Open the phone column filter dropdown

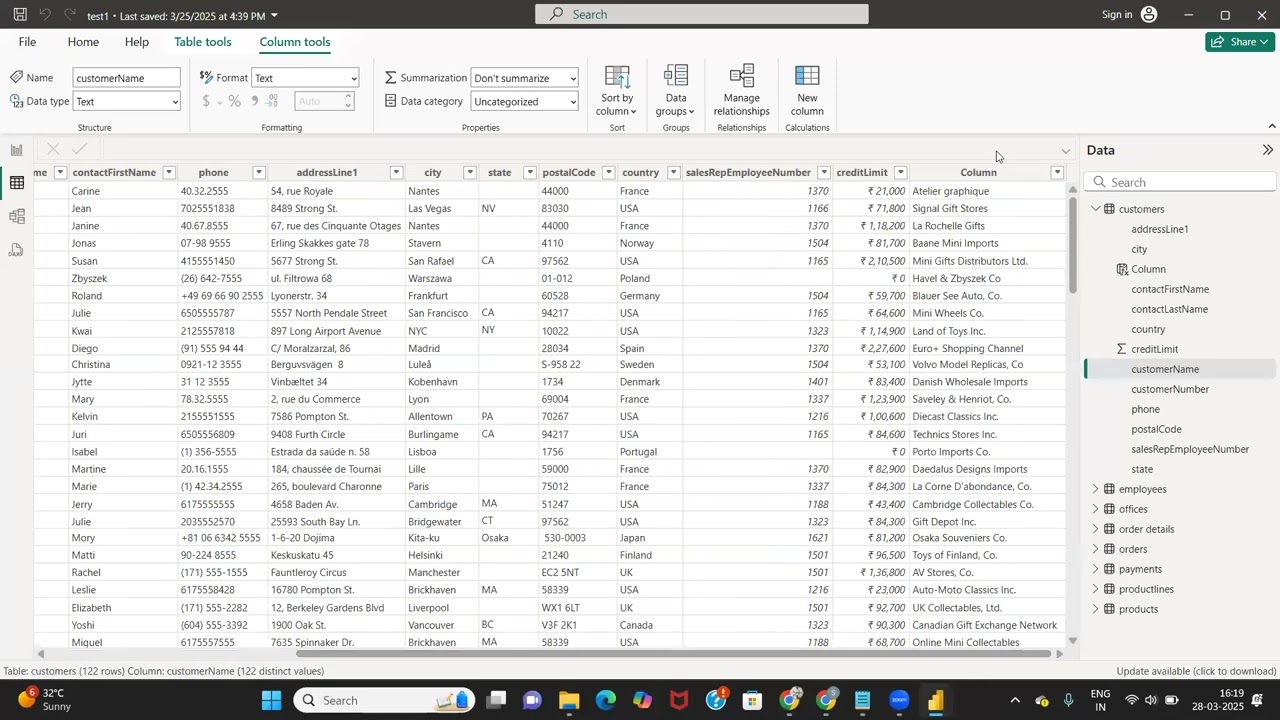click(x=259, y=173)
